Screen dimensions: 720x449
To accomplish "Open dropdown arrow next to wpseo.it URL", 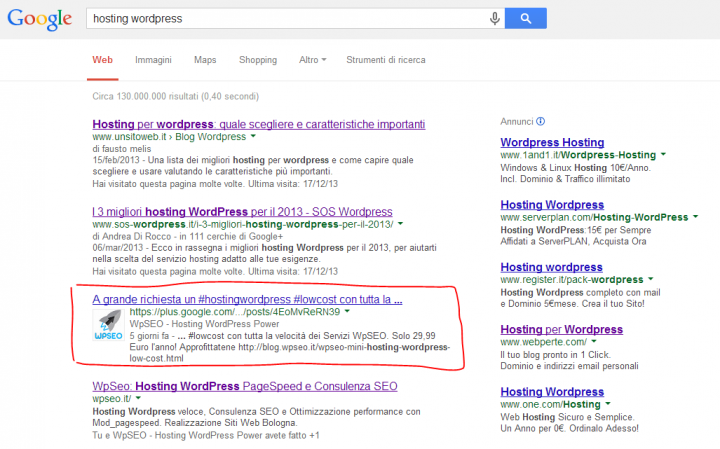I will [138, 398].
